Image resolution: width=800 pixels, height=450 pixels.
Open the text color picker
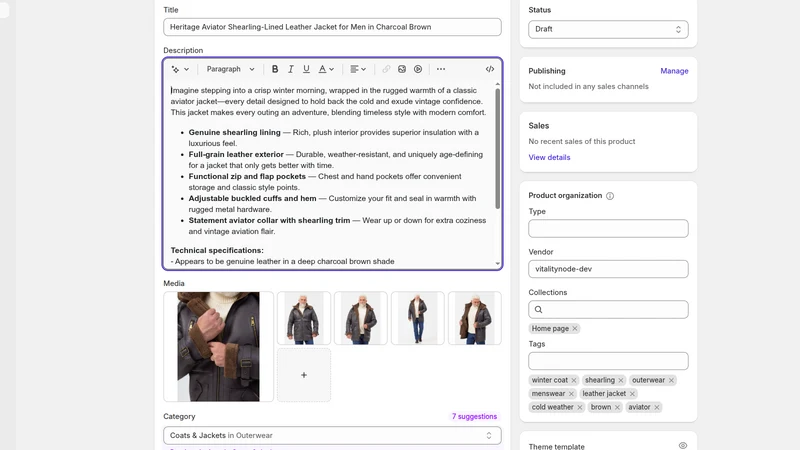coord(326,69)
